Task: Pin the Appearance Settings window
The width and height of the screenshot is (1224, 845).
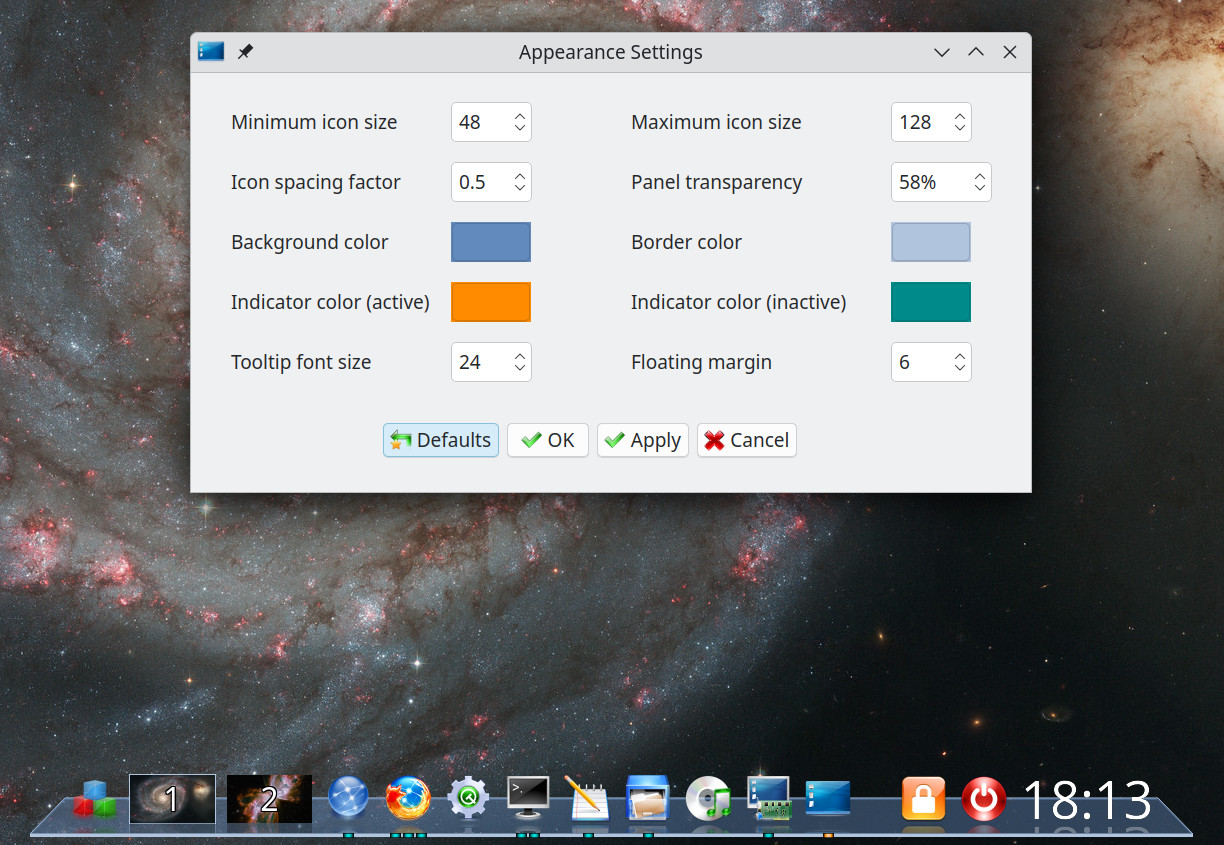Action: [245, 51]
